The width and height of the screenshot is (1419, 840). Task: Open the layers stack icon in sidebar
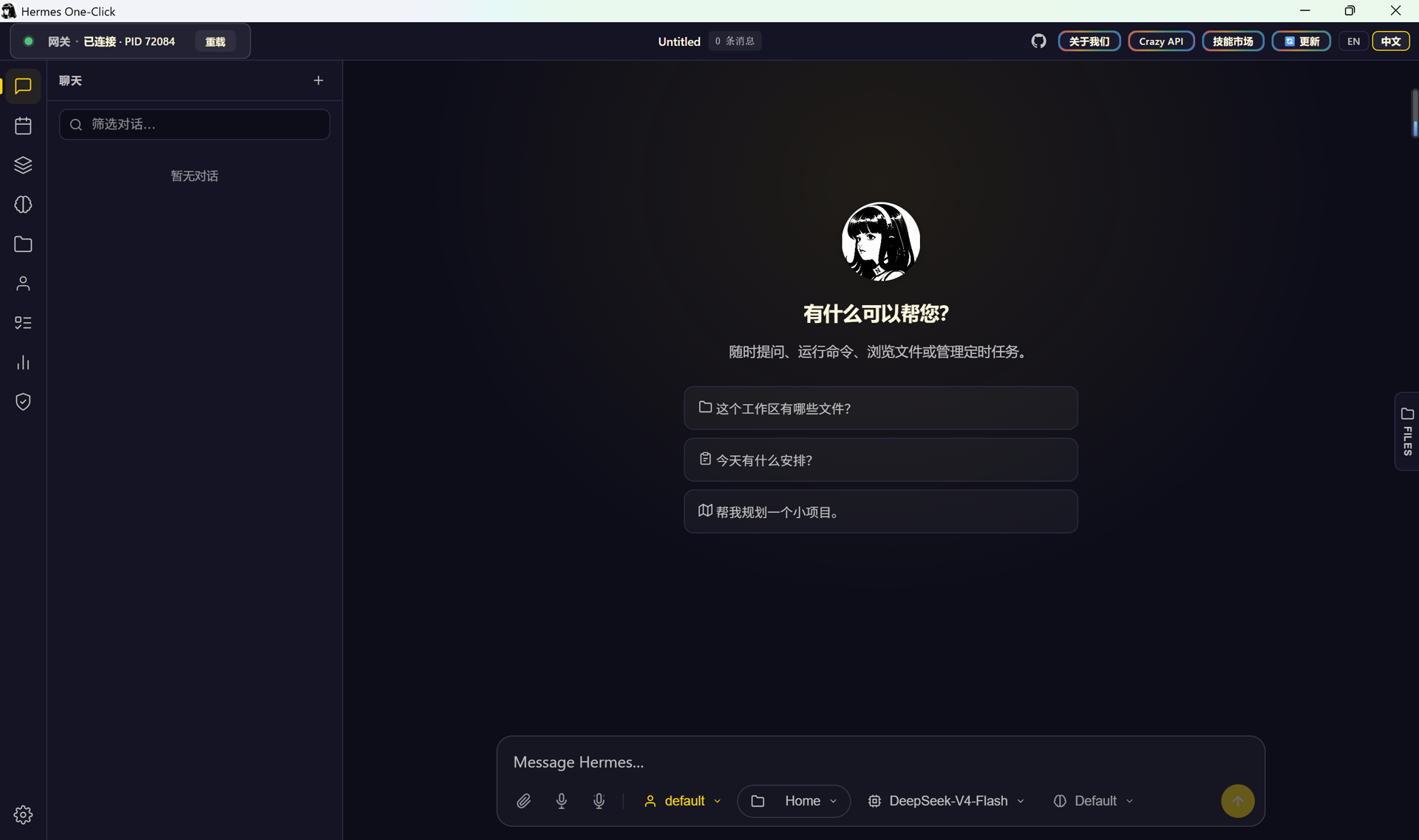point(23,165)
